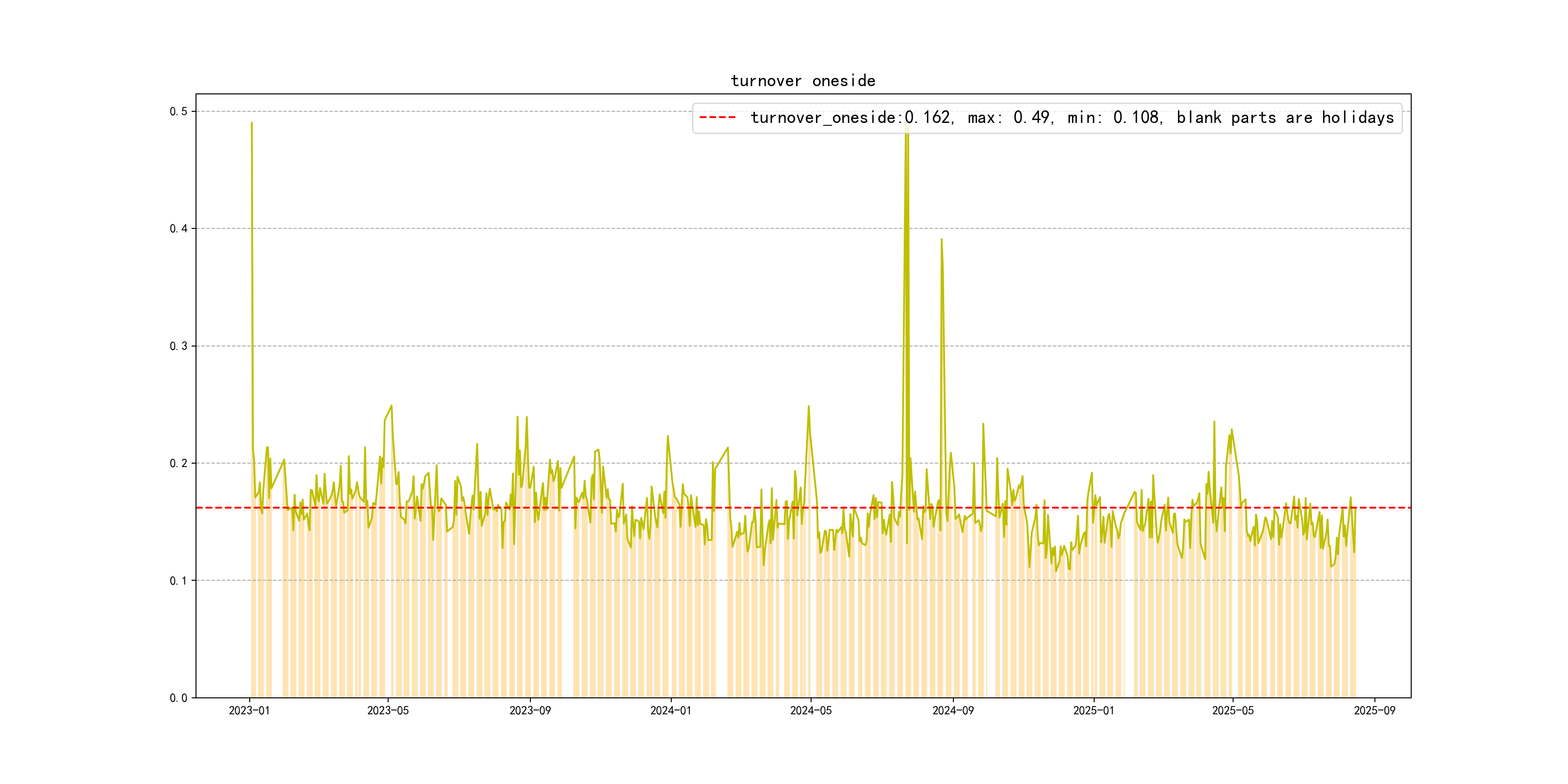Viewport: 1568px width, 784px height.
Task: Click the 2023-09 x-axis label
Action: tap(529, 710)
